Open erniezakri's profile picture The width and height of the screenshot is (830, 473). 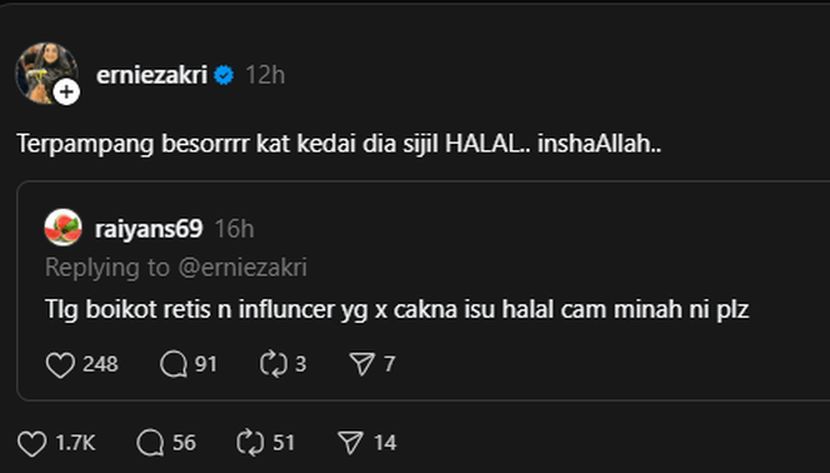coord(42,69)
